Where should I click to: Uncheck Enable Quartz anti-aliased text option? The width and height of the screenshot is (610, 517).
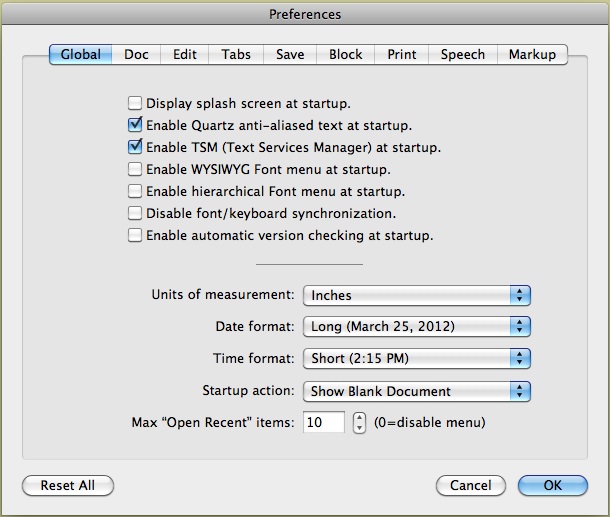pyautogui.click(x=134, y=126)
